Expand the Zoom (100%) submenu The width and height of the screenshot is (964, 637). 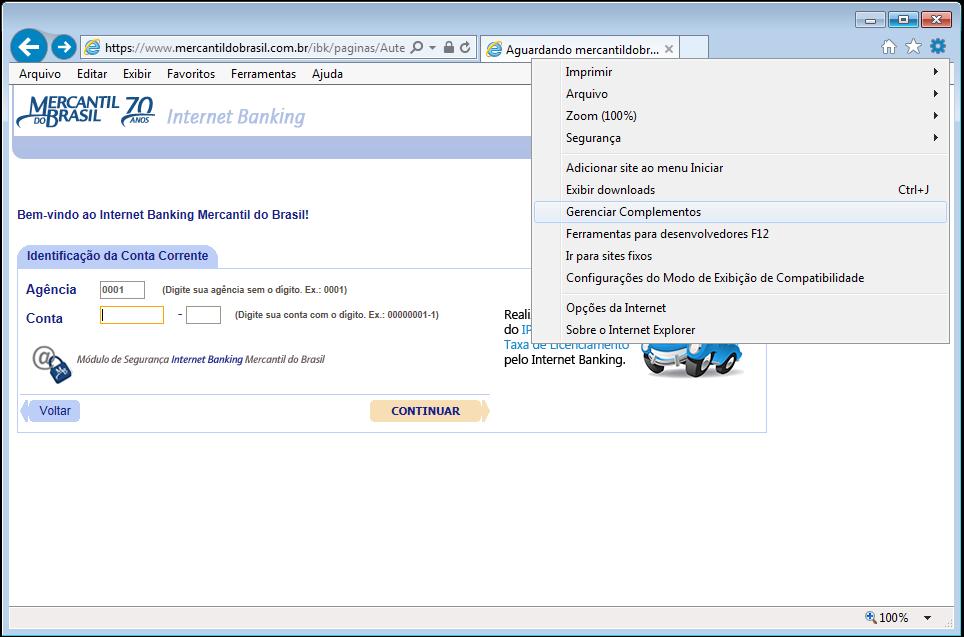click(740, 116)
